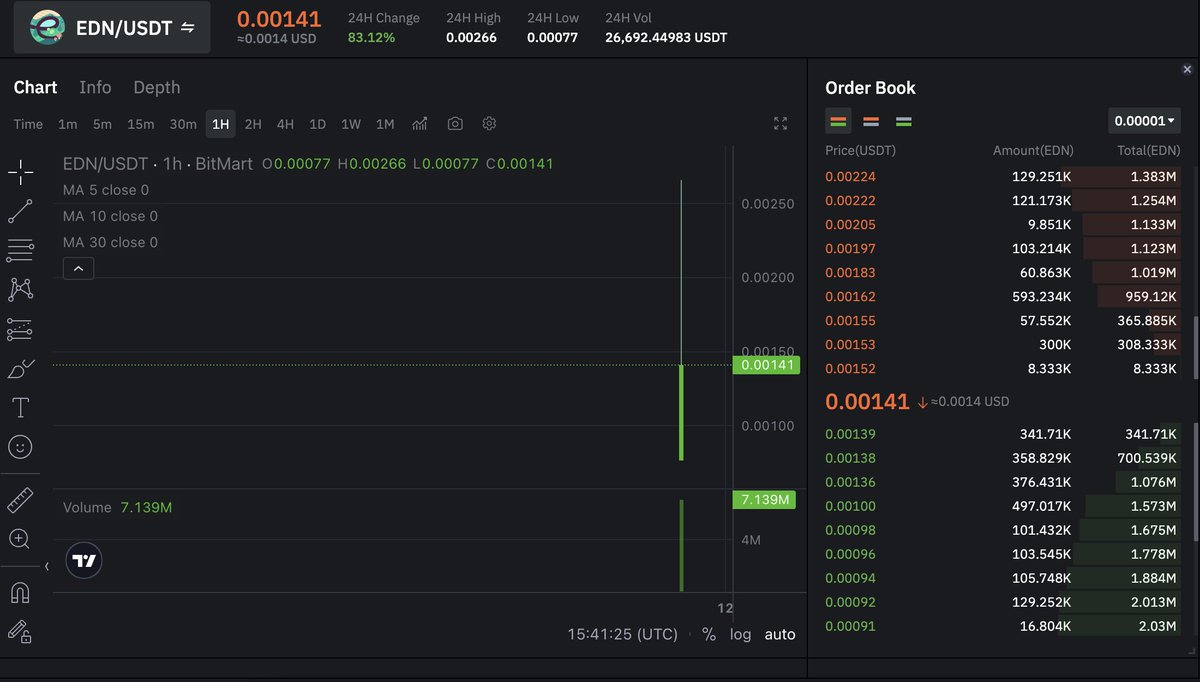Open chart settings gear

pos(489,124)
